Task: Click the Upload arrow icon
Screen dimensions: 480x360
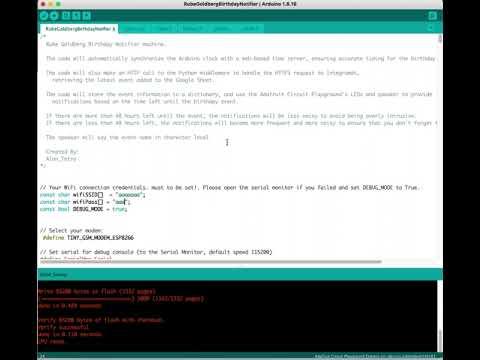Action: [x=54, y=16]
